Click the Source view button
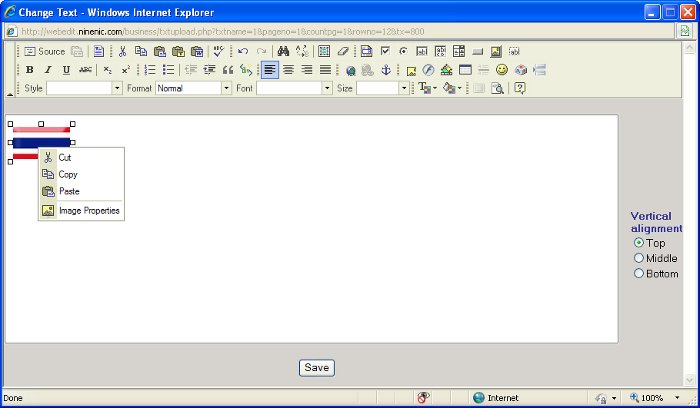 pos(44,51)
